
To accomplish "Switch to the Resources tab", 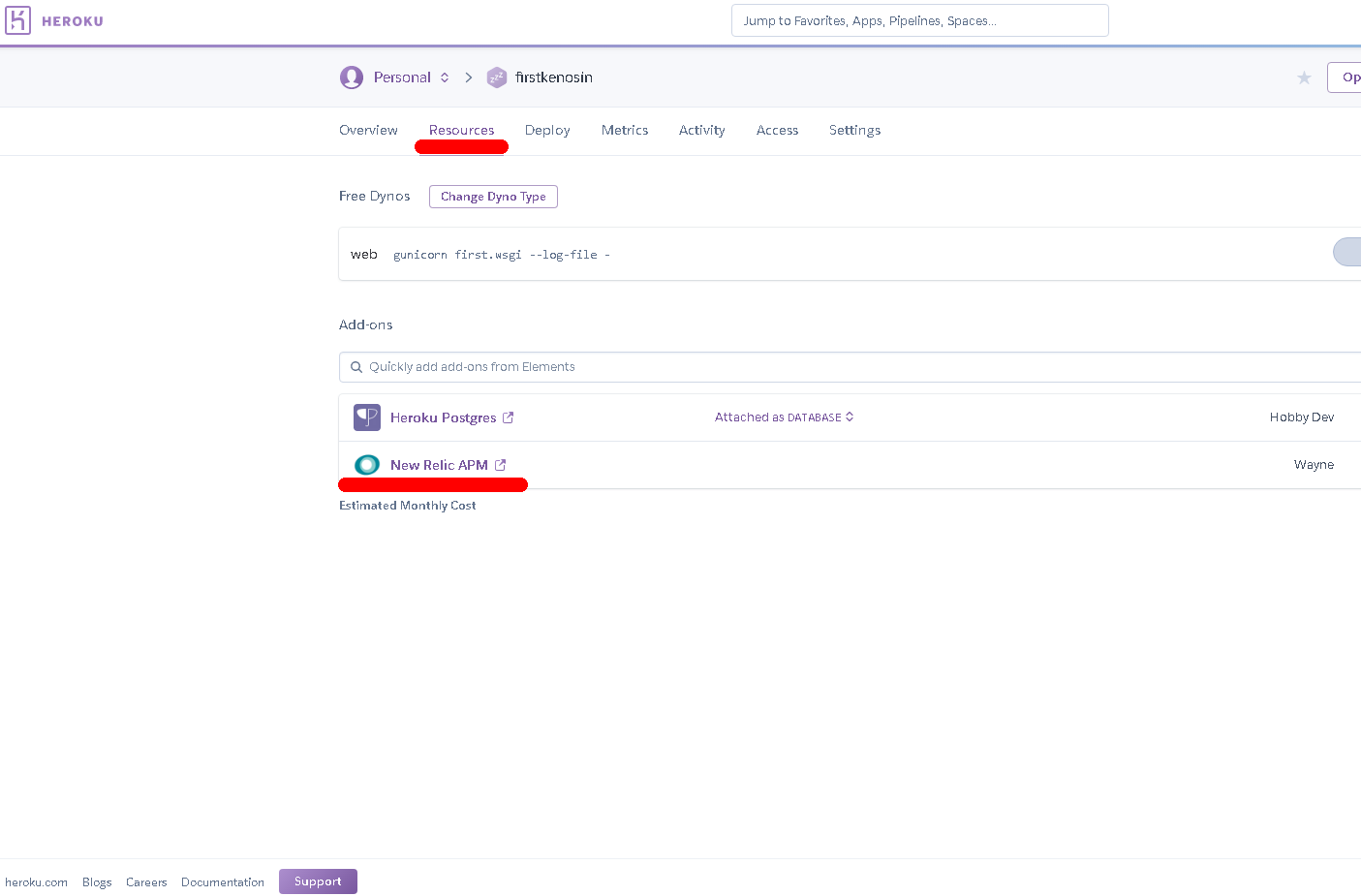I will coord(461,130).
